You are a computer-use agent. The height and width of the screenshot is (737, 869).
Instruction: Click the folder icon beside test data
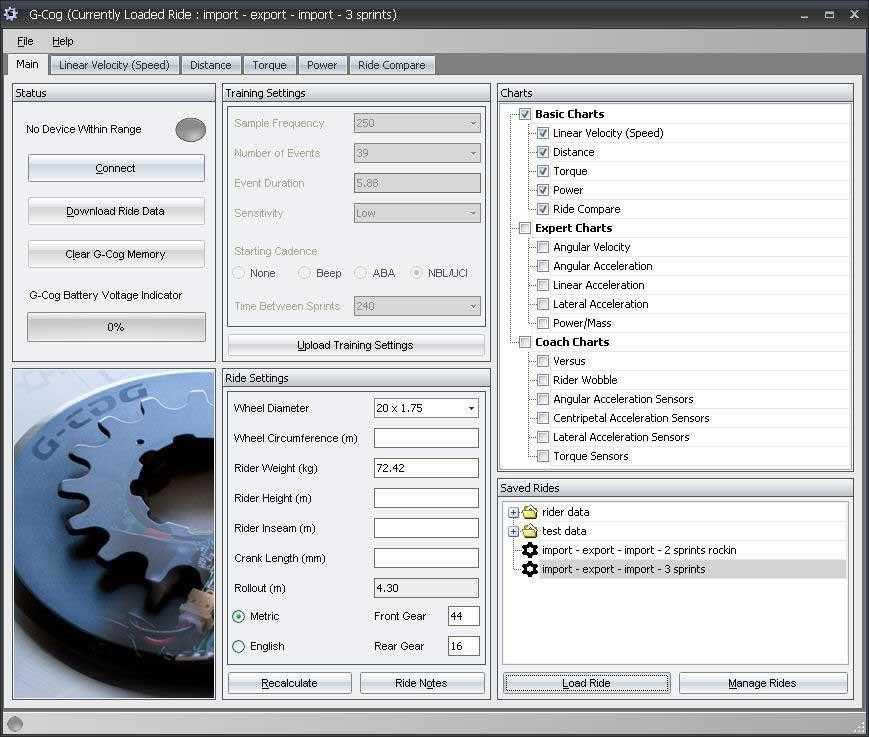click(x=530, y=531)
